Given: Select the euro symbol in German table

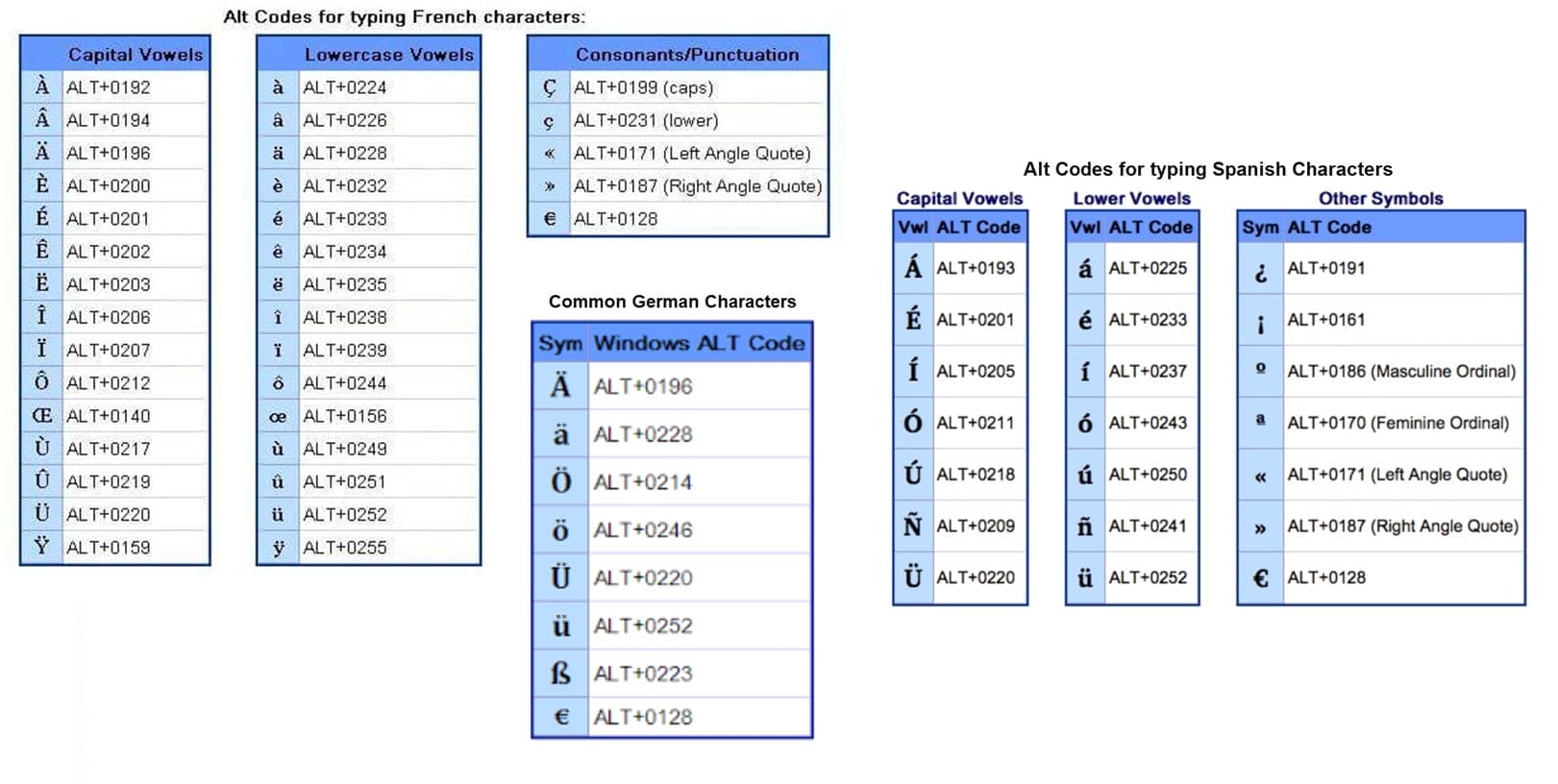Looking at the screenshot, I should [561, 717].
